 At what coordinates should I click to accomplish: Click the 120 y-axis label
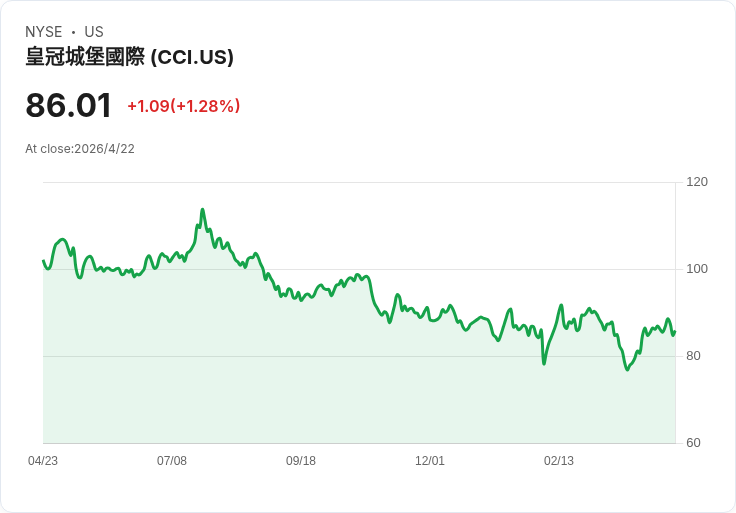click(697, 182)
